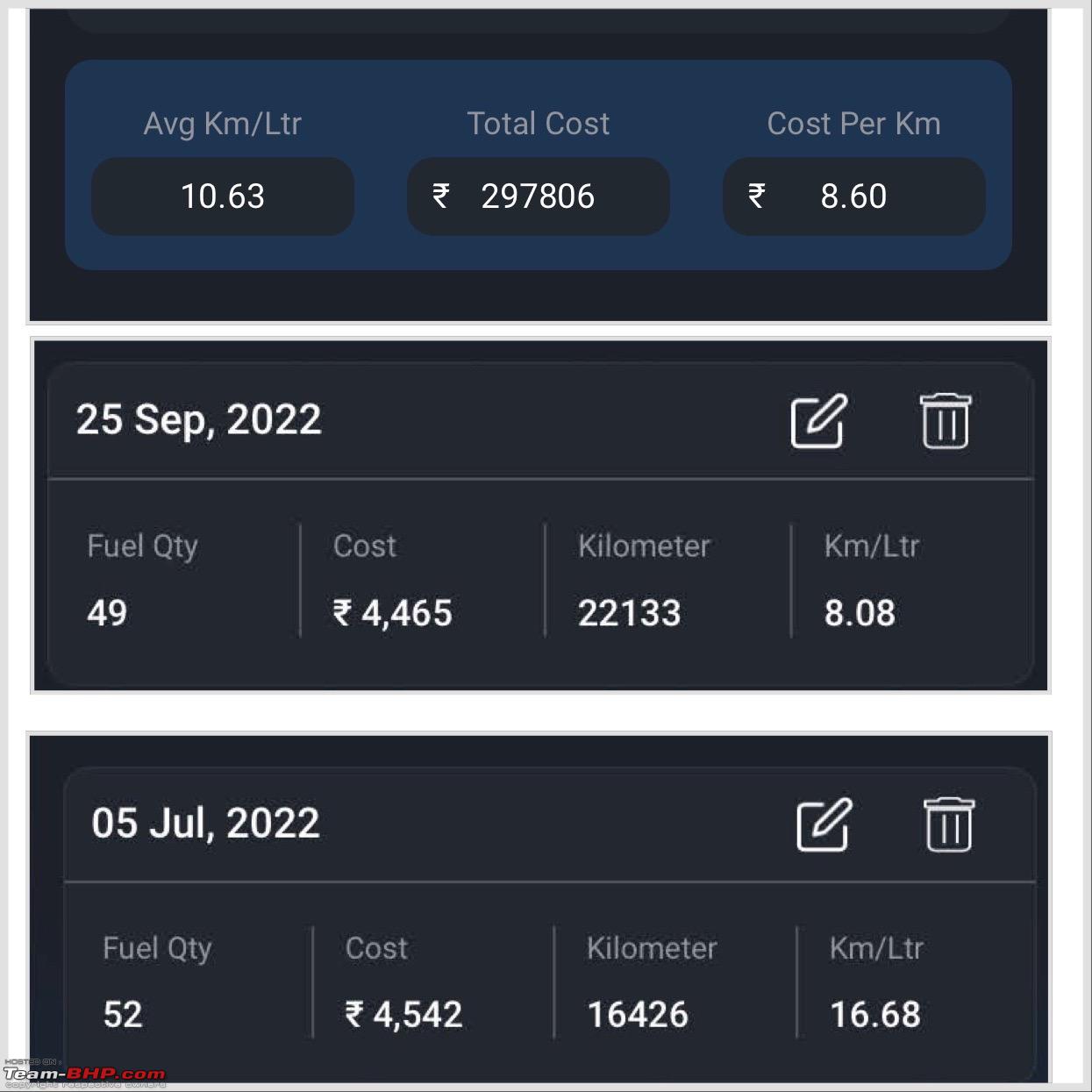Viewport: 1092px width, 1092px height.
Task: Delete the 25 Sep, 2022 fuel entry
Action: coord(945,421)
